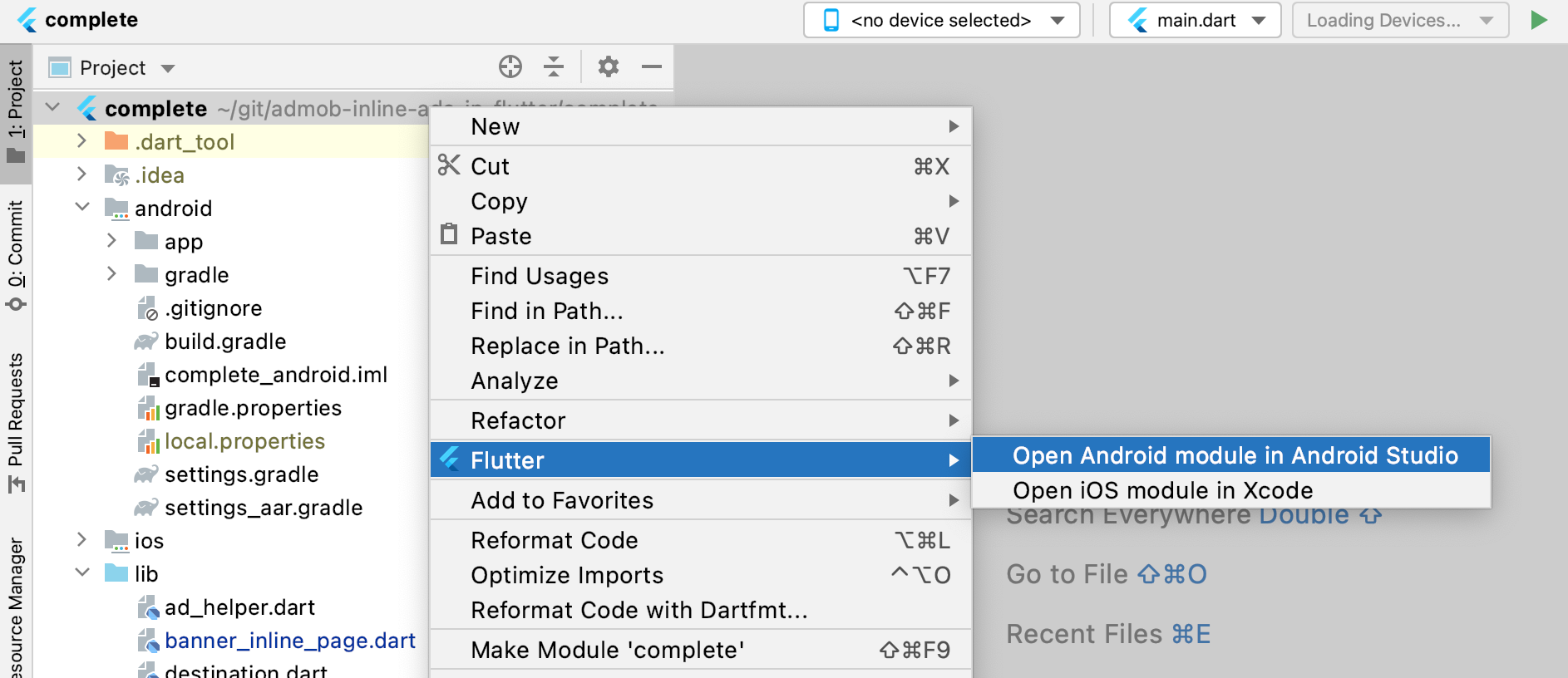The image size is (1568, 678).
Task: Open the Pull Requests side tab
Action: click(16, 422)
